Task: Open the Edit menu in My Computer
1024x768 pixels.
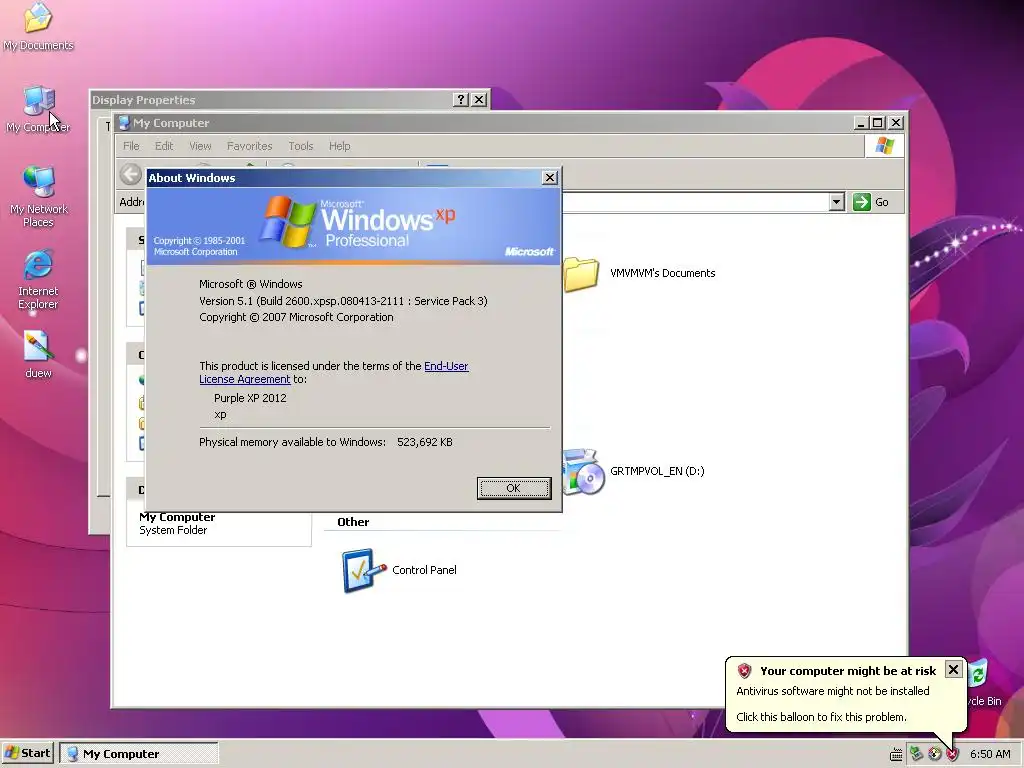Action: pyautogui.click(x=164, y=146)
